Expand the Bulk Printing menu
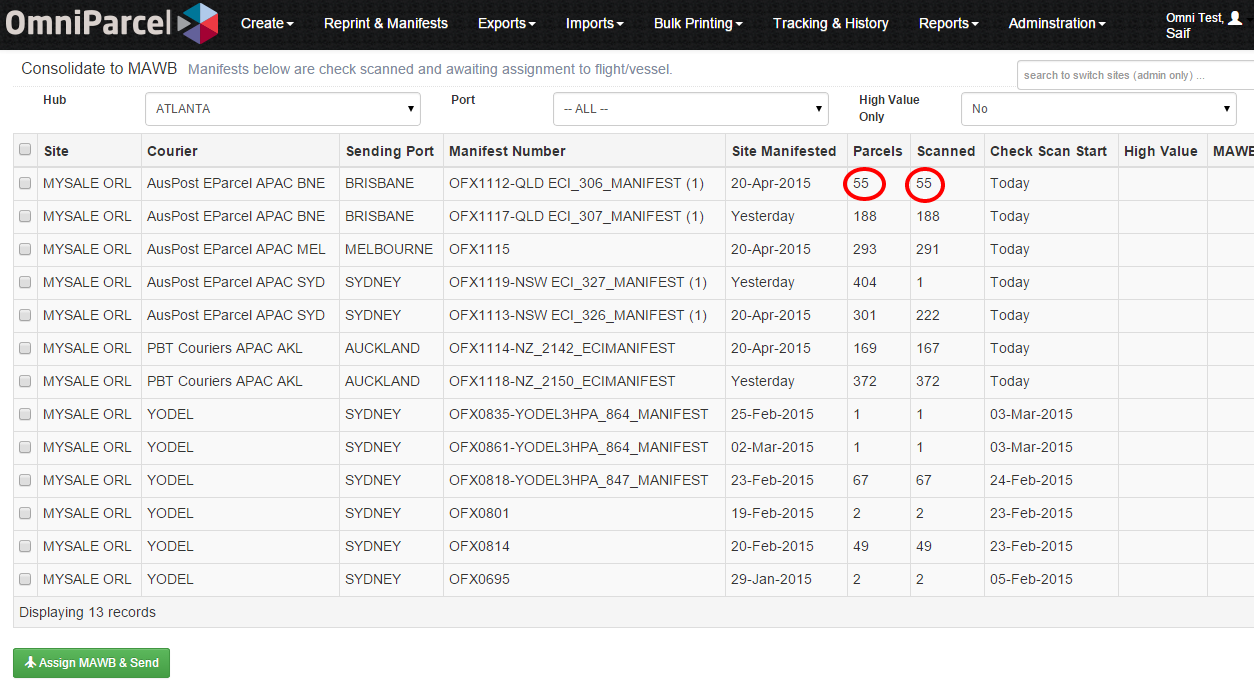Image resolution: width=1254 pixels, height=680 pixels. (698, 23)
